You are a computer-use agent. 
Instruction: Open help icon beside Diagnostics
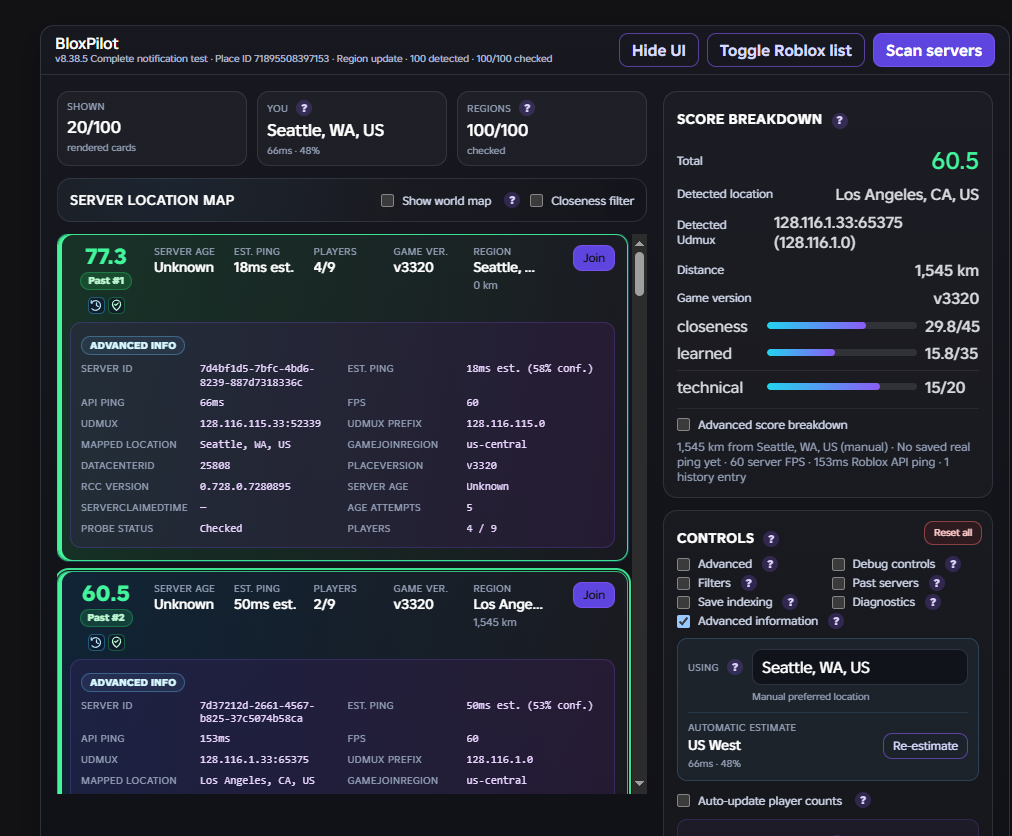click(x=933, y=602)
